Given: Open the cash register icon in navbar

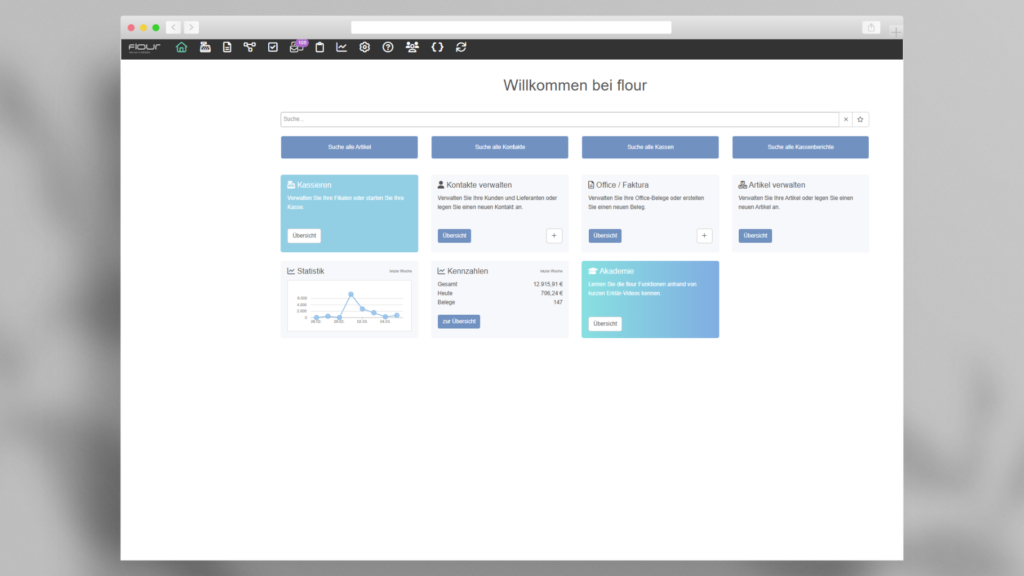Looking at the screenshot, I should (205, 47).
